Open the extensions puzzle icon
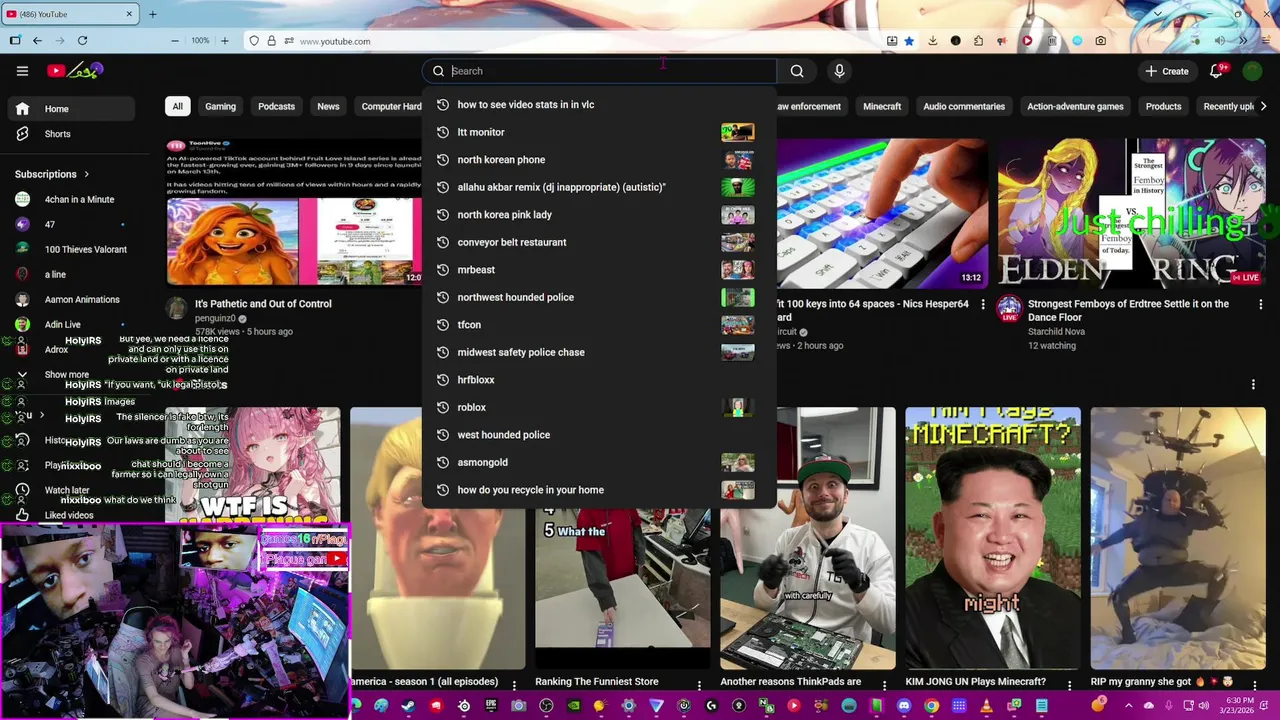This screenshot has width=1280, height=720. coord(978,41)
